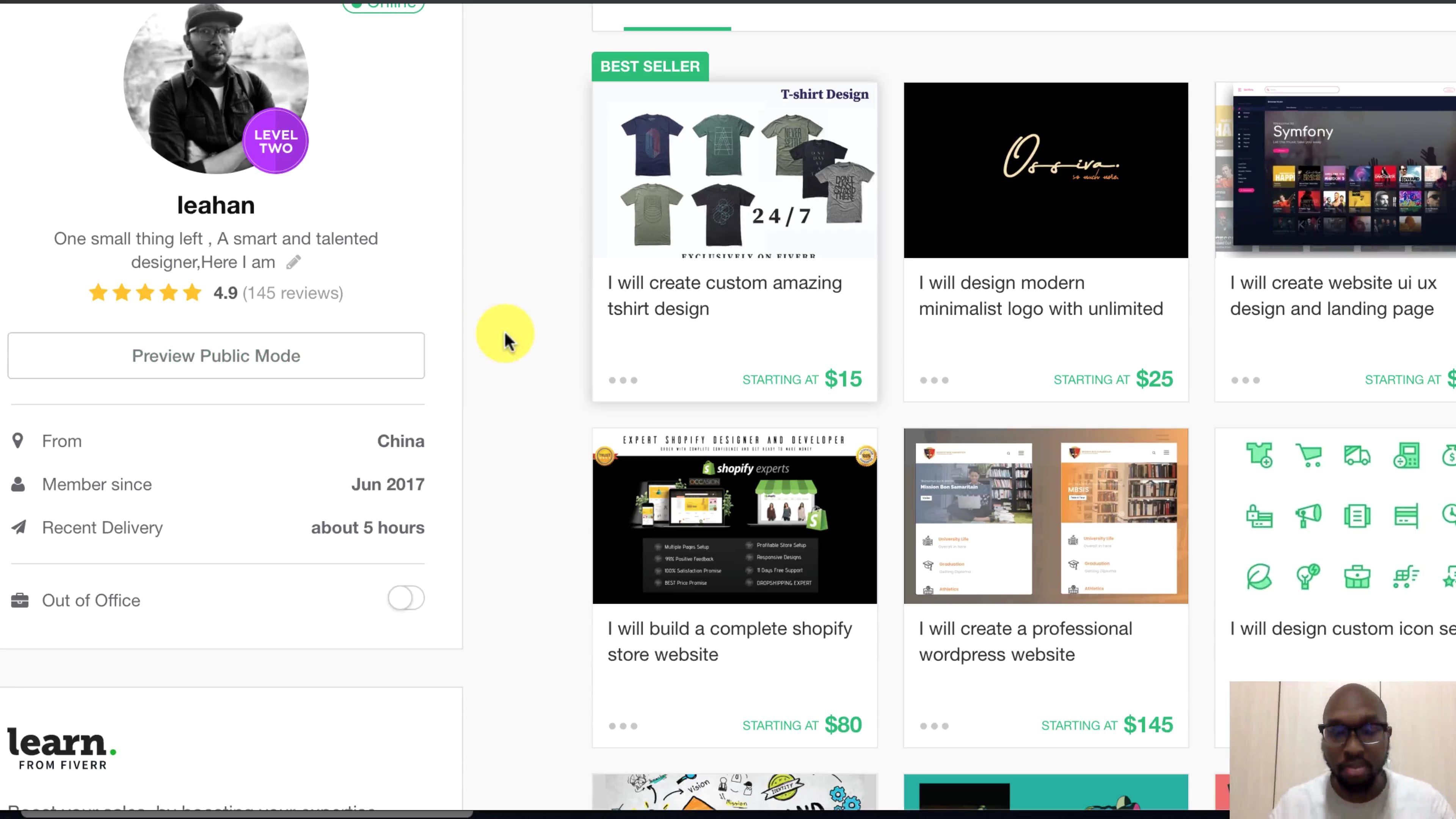Open 'I will design custom icon' title
This screenshot has height=819, width=1456.
(x=1343, y=629)
